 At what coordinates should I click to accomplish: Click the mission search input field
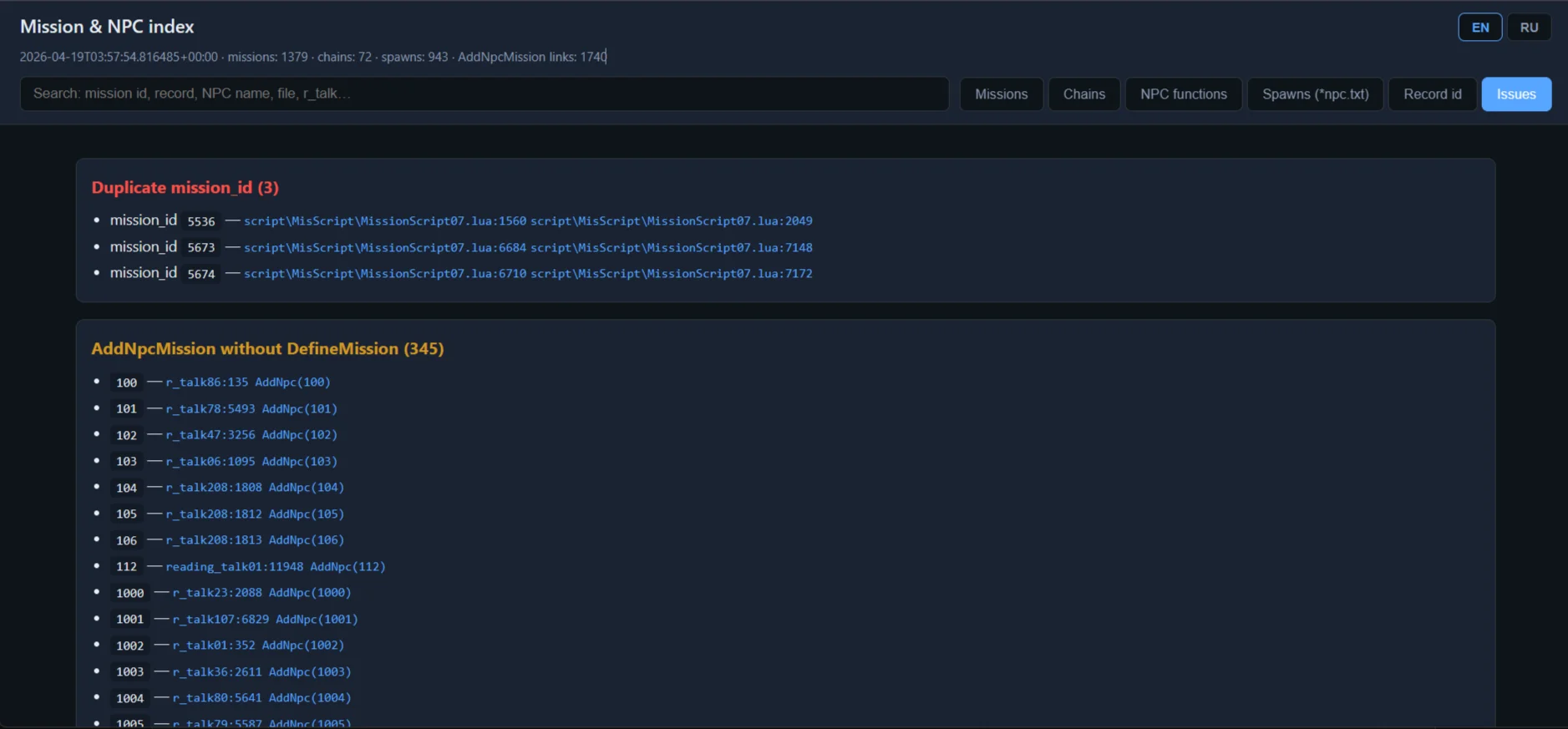[485, 94]
